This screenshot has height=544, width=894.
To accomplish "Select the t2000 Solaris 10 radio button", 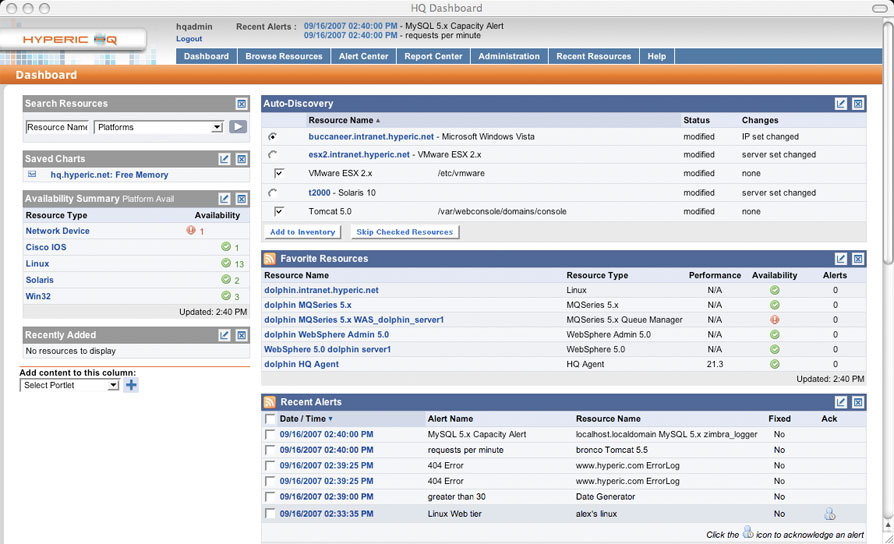I will [x=273, y=193].
